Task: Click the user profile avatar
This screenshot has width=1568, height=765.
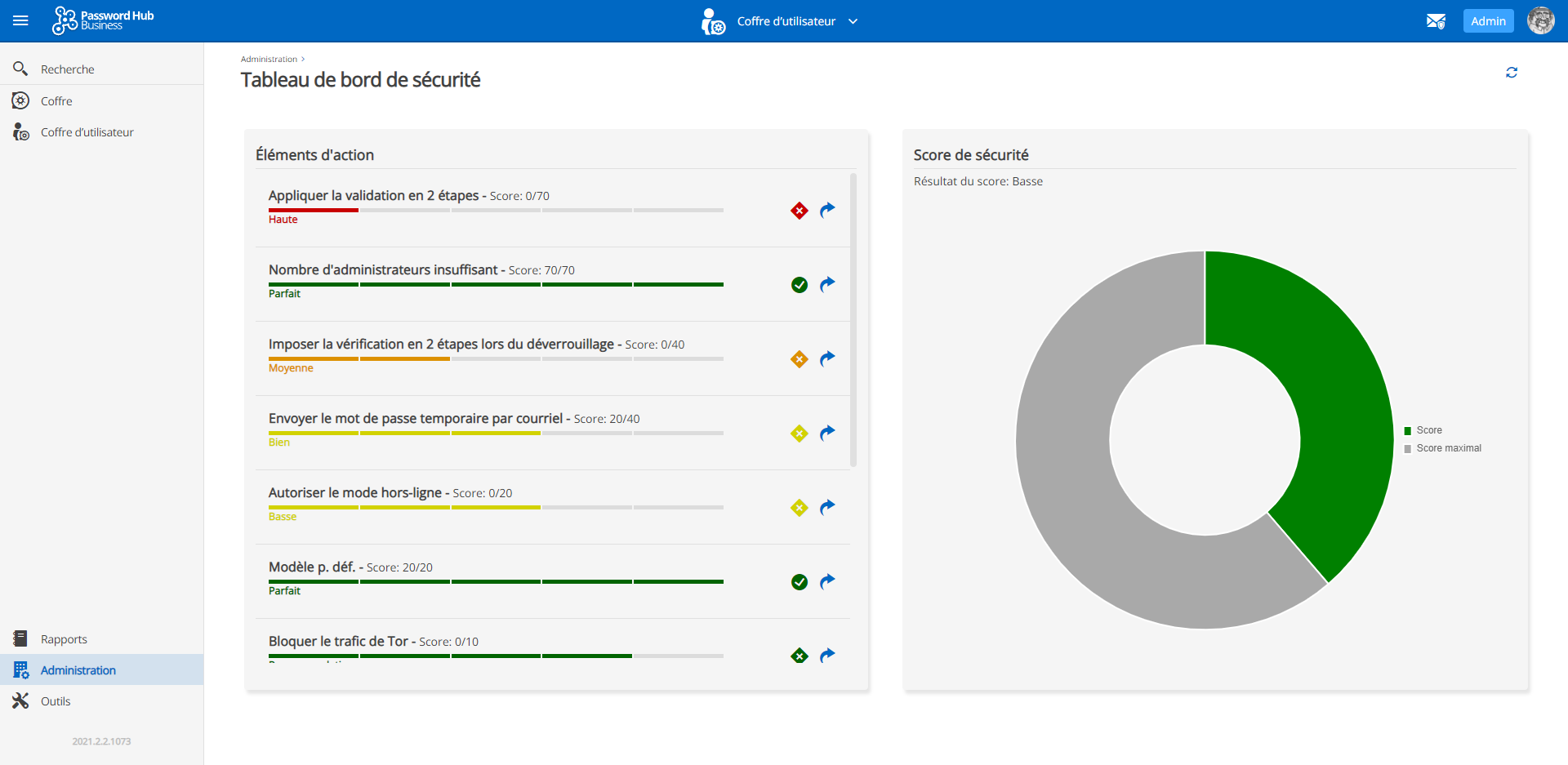Action: pos(1540,21)
